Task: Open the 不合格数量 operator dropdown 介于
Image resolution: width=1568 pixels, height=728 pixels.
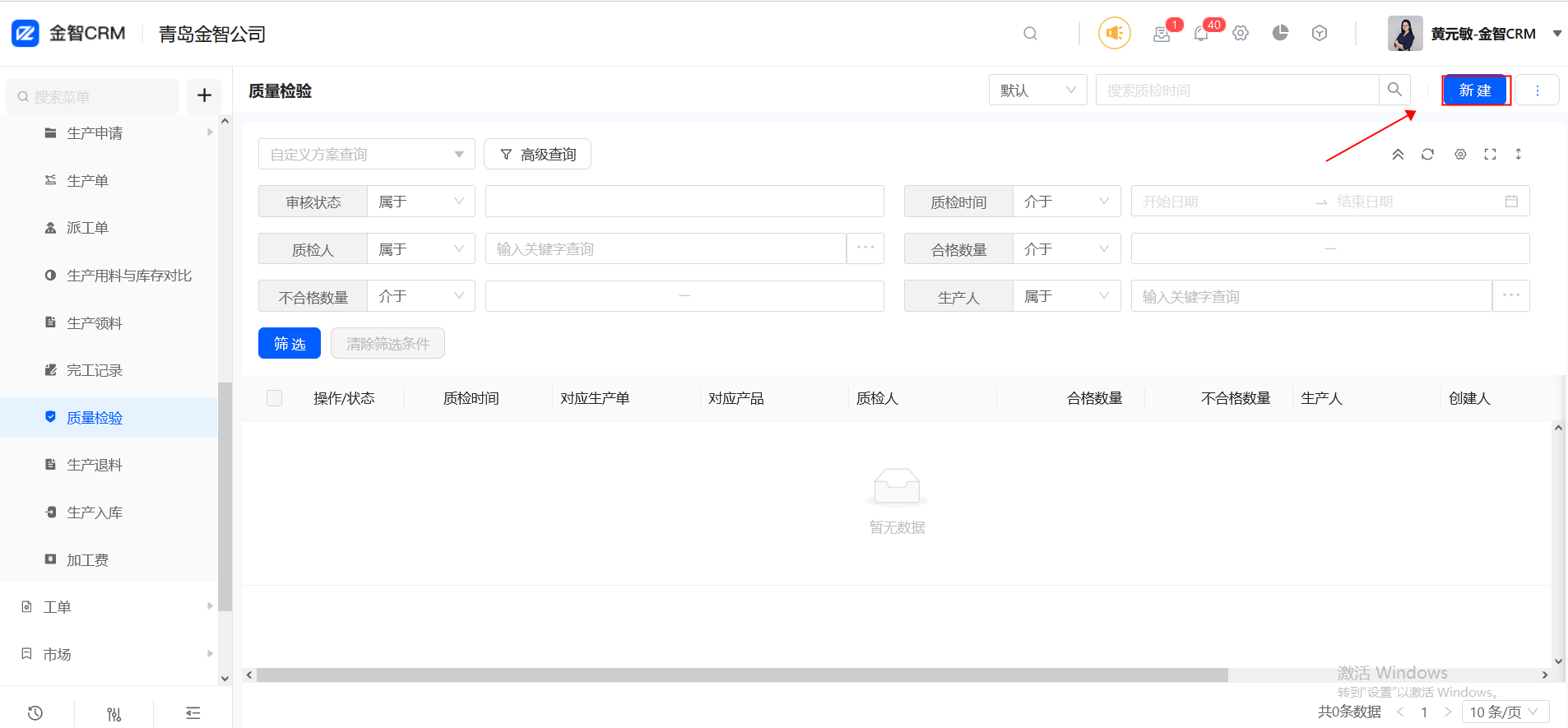Action: (421, 296)
